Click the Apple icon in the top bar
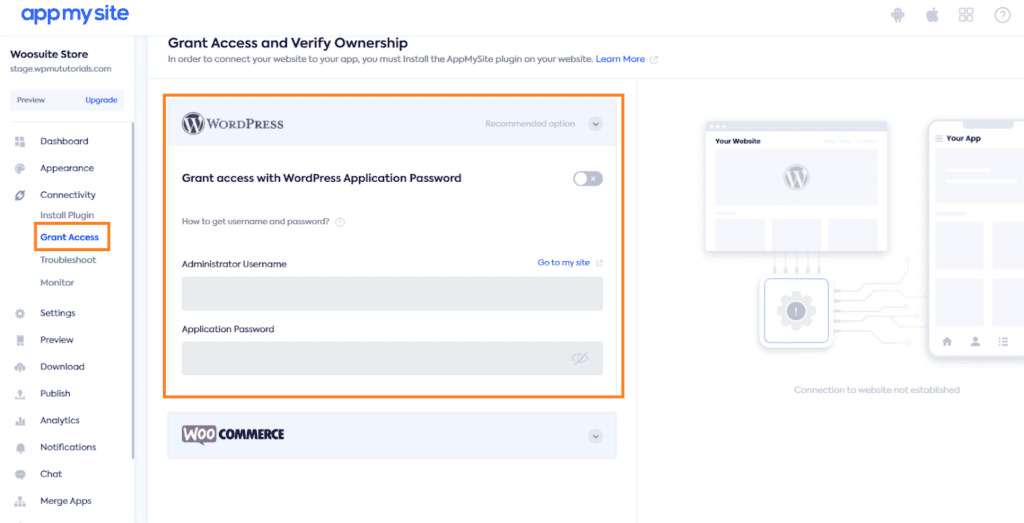 pos(932,15)
